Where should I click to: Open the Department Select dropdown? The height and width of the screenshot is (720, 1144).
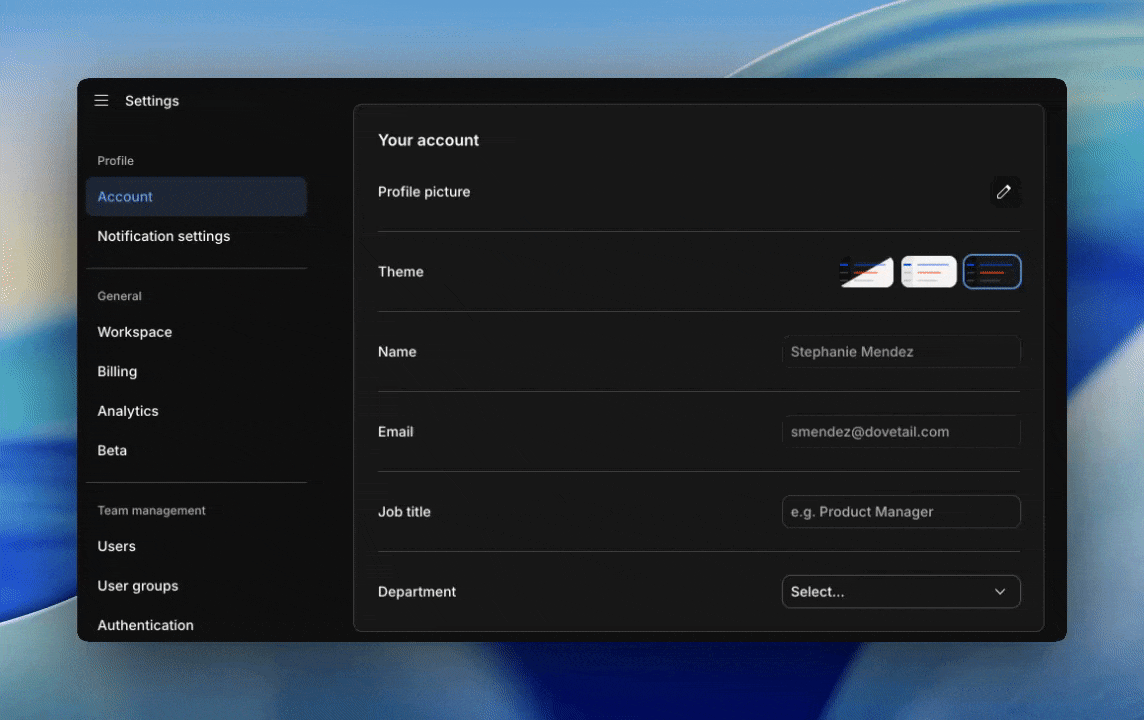point(901,592)
